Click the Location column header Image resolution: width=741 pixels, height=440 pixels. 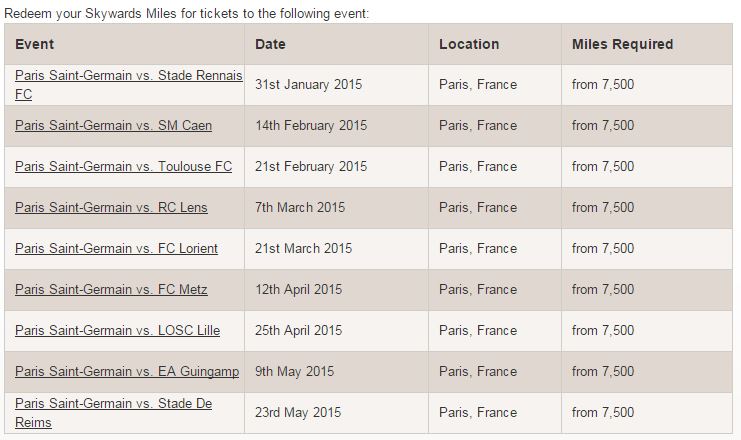[469, 45]
